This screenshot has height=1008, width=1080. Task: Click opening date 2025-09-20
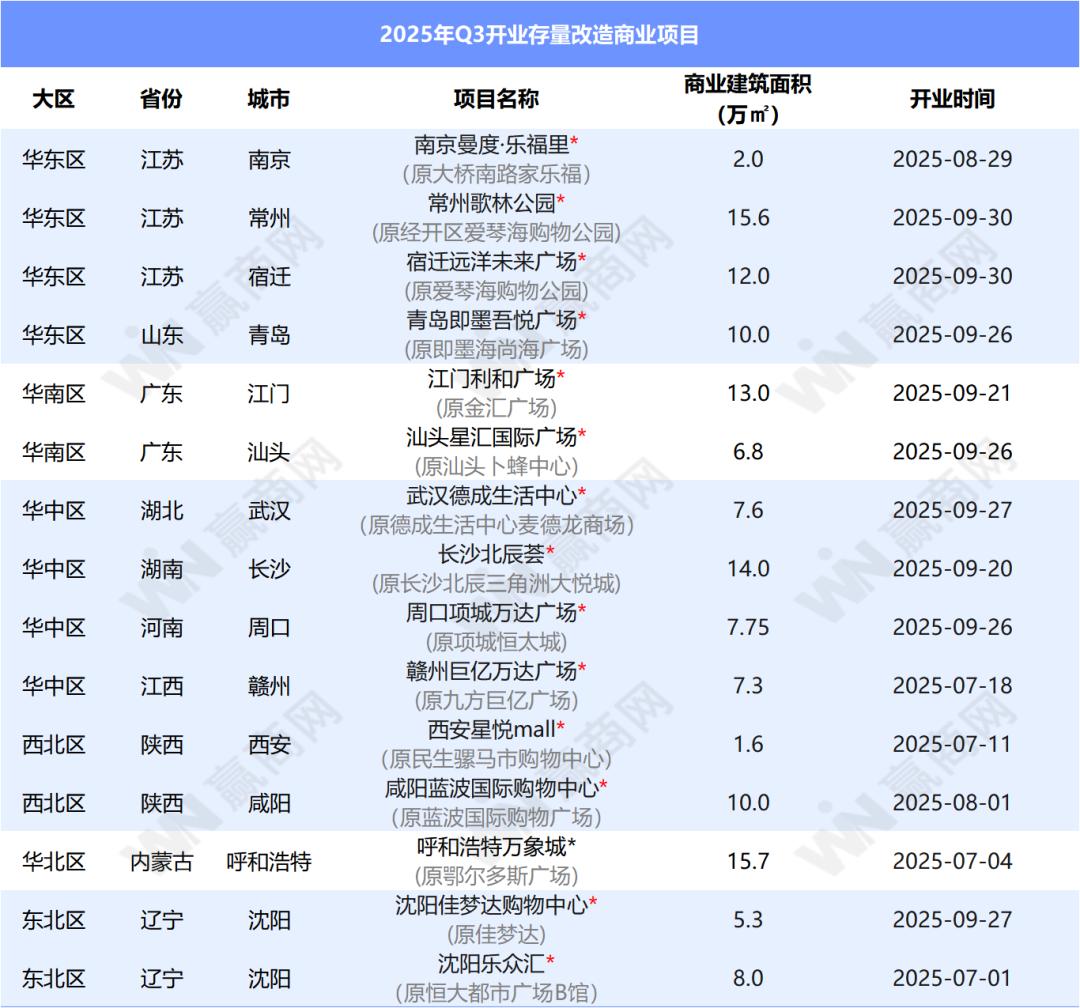pyautogui.click(x=953, y=569)
